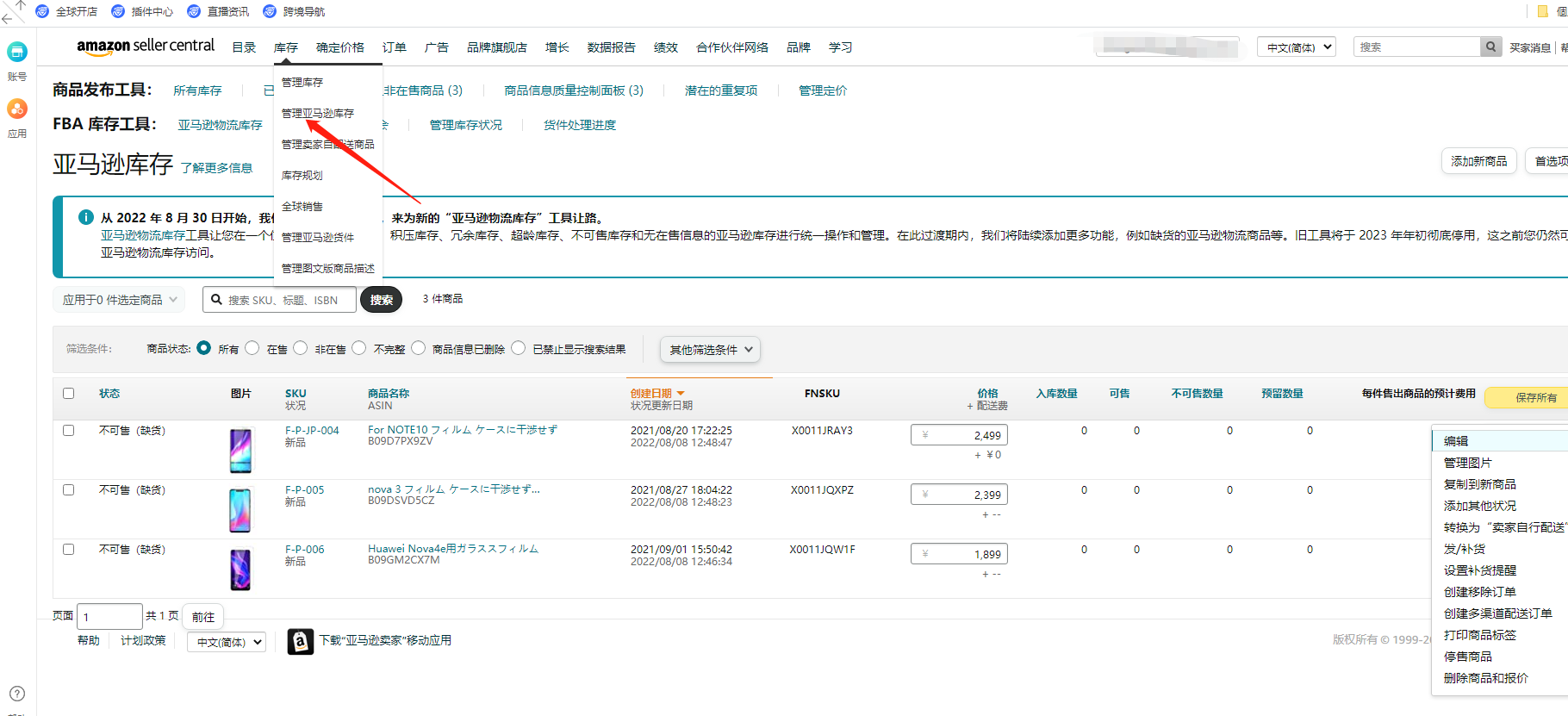Toggle the select-all checkbox in table header

[x=69, y=394]
